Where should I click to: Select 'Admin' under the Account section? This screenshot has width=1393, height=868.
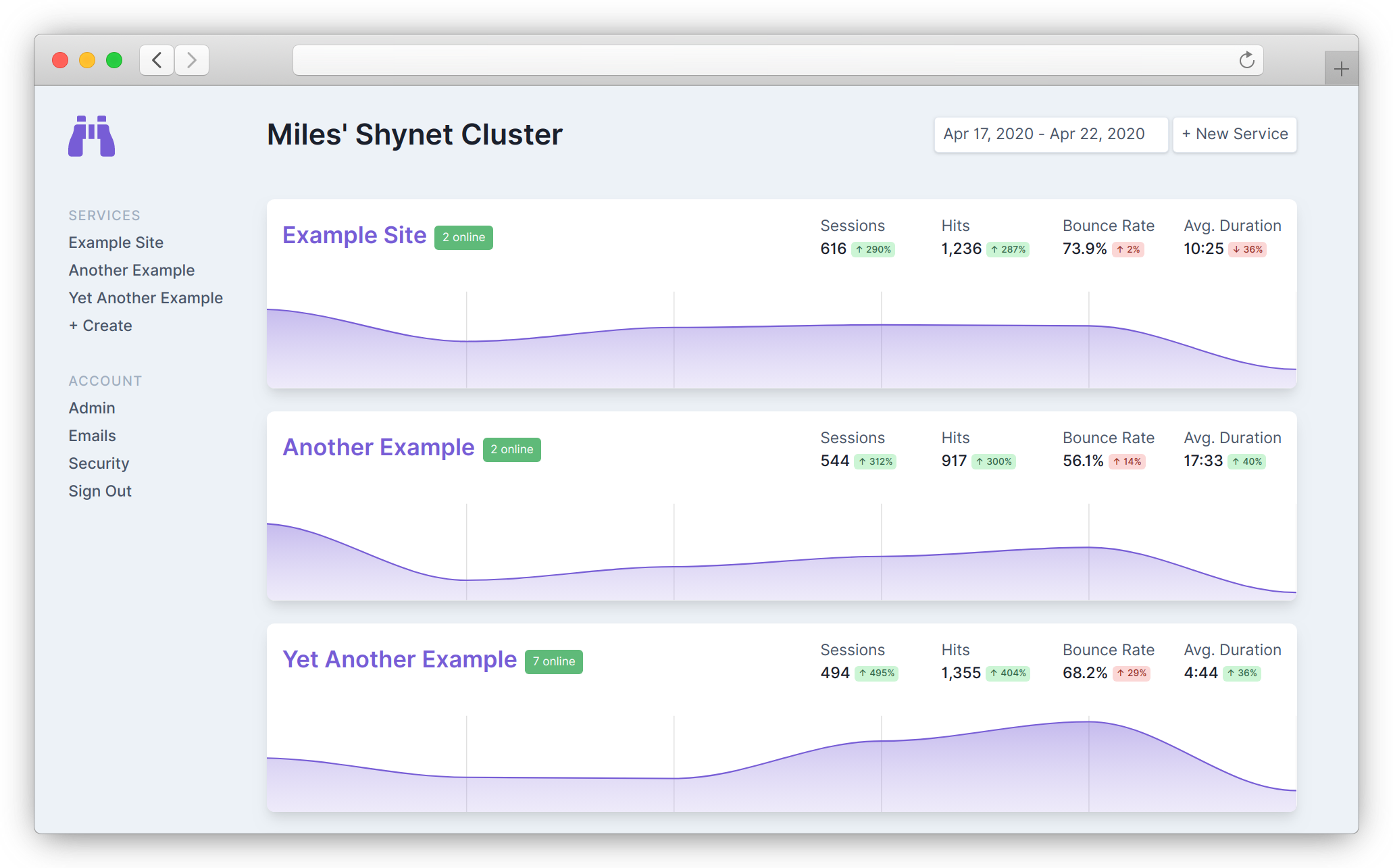(91, 407)
